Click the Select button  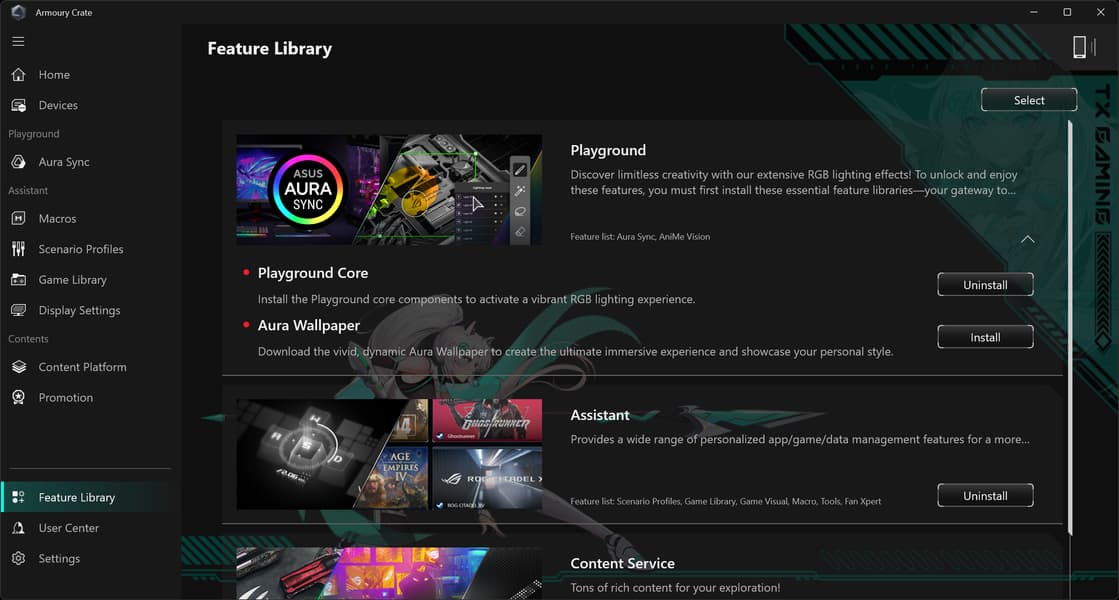tap(1028, 100)
